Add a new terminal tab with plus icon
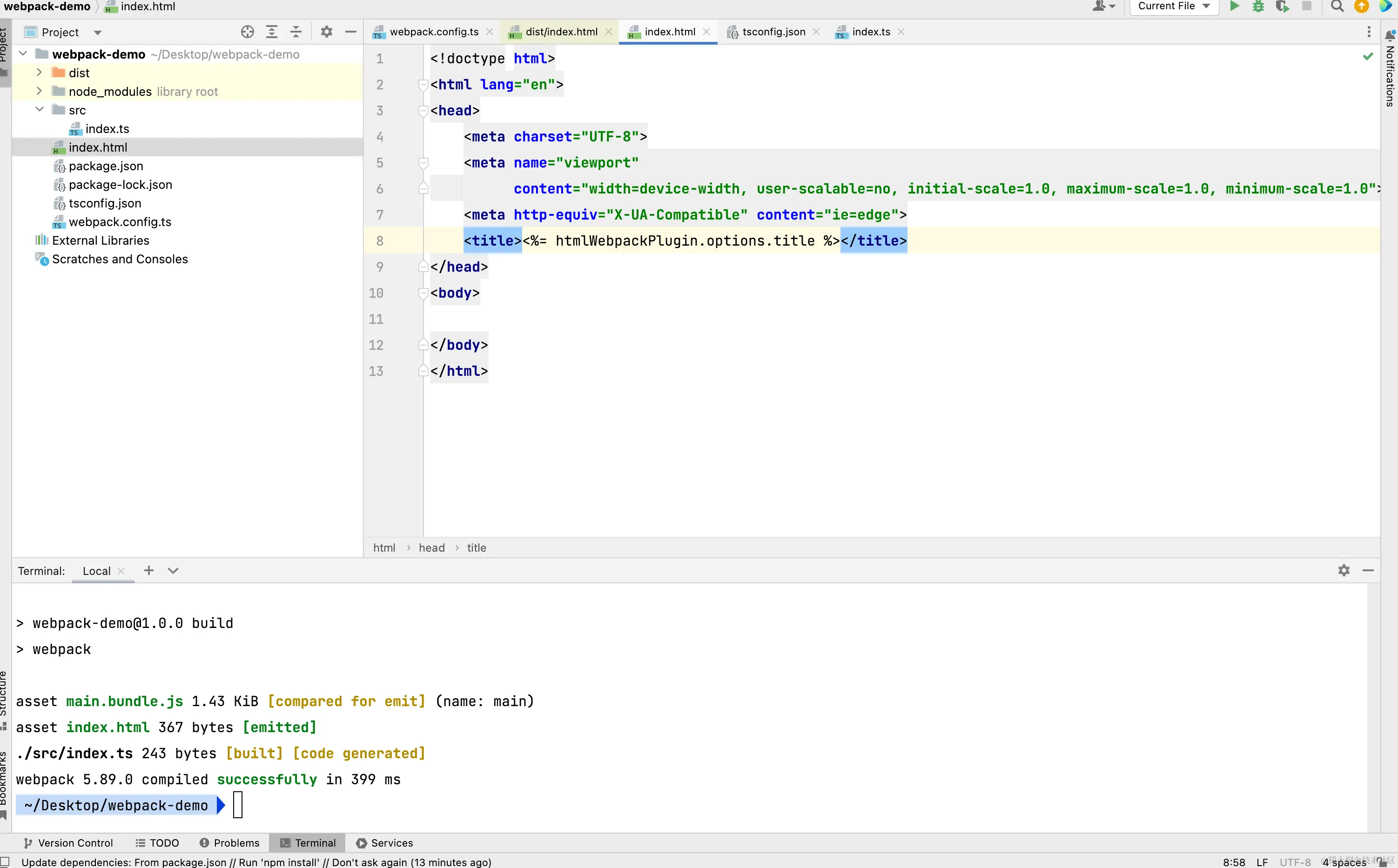This screenshot has height=868, width=1398. [149, 570]
